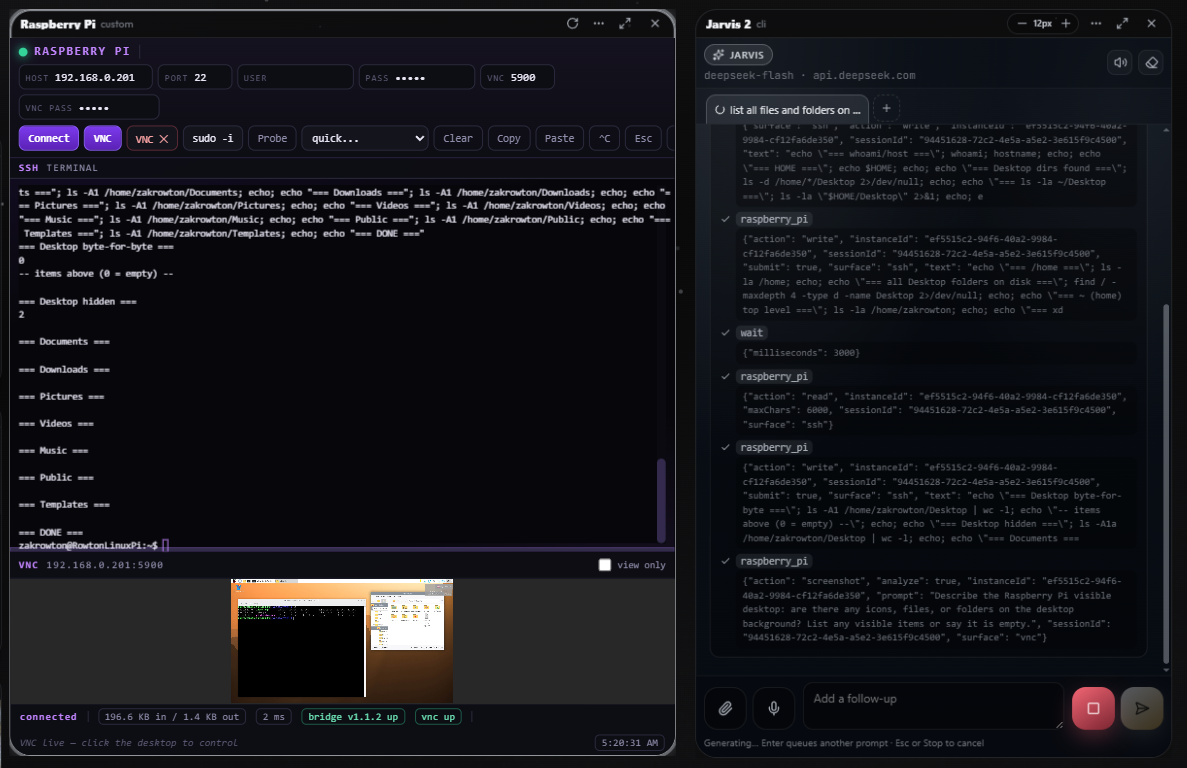The height and width of the screenshot is (768, 1187).
Task: Click the '196.6 KB in / 1.4 KB out' indicator
Action: pos(171,717)
